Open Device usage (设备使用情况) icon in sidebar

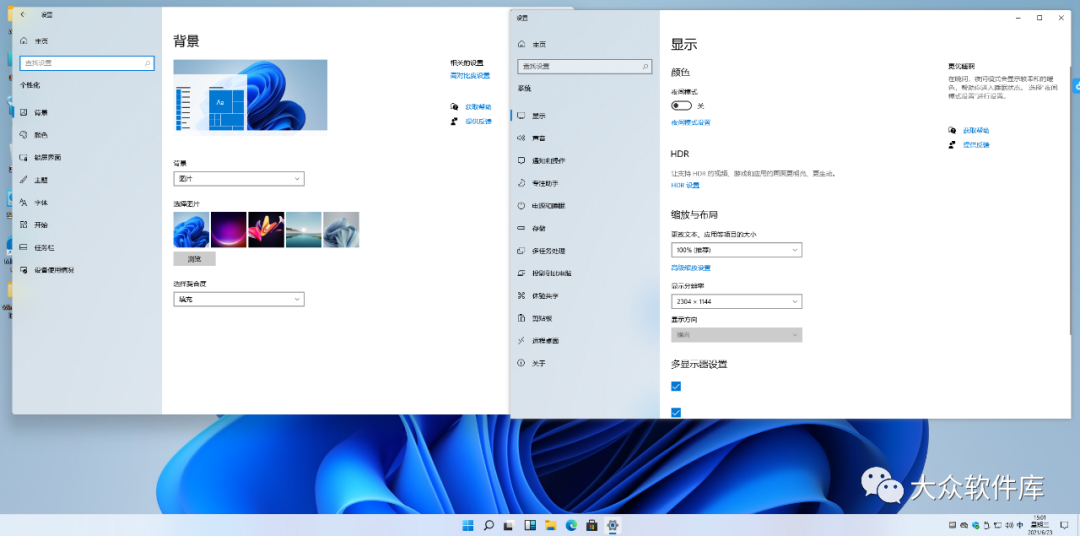click(23, 270)
